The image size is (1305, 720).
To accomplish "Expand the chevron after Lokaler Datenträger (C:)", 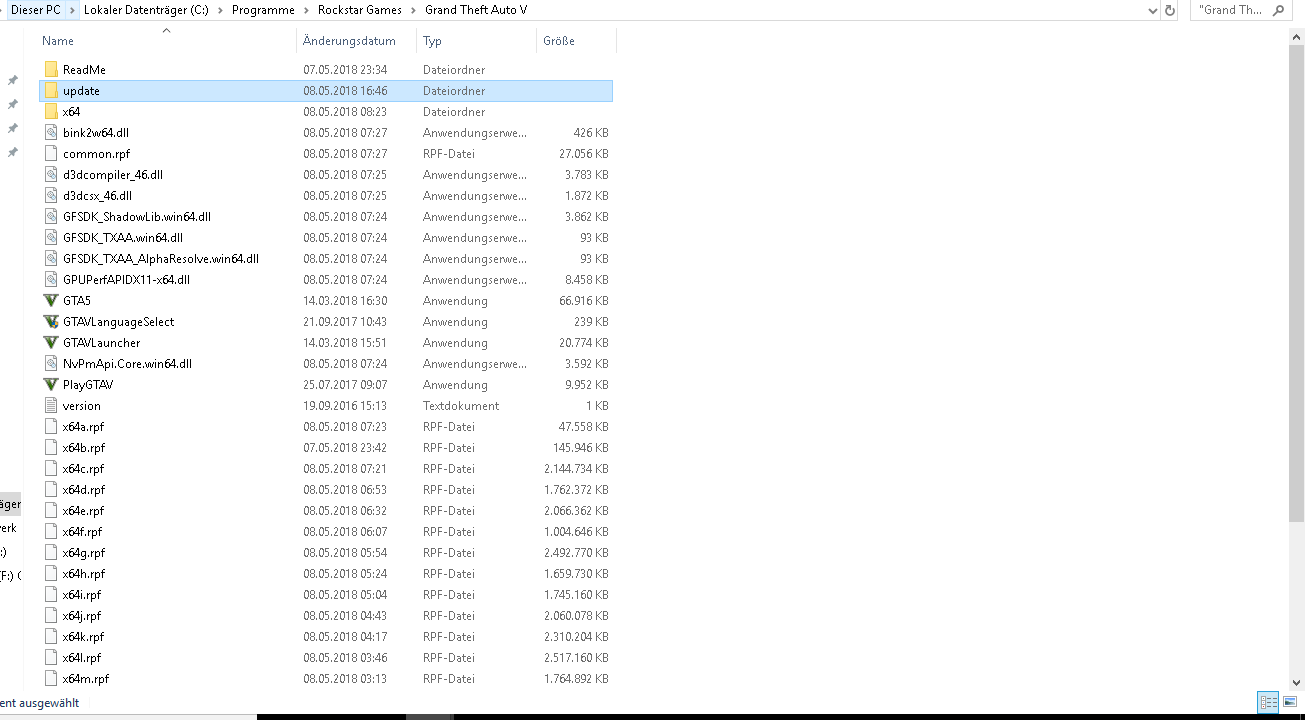I will point(220,10).
